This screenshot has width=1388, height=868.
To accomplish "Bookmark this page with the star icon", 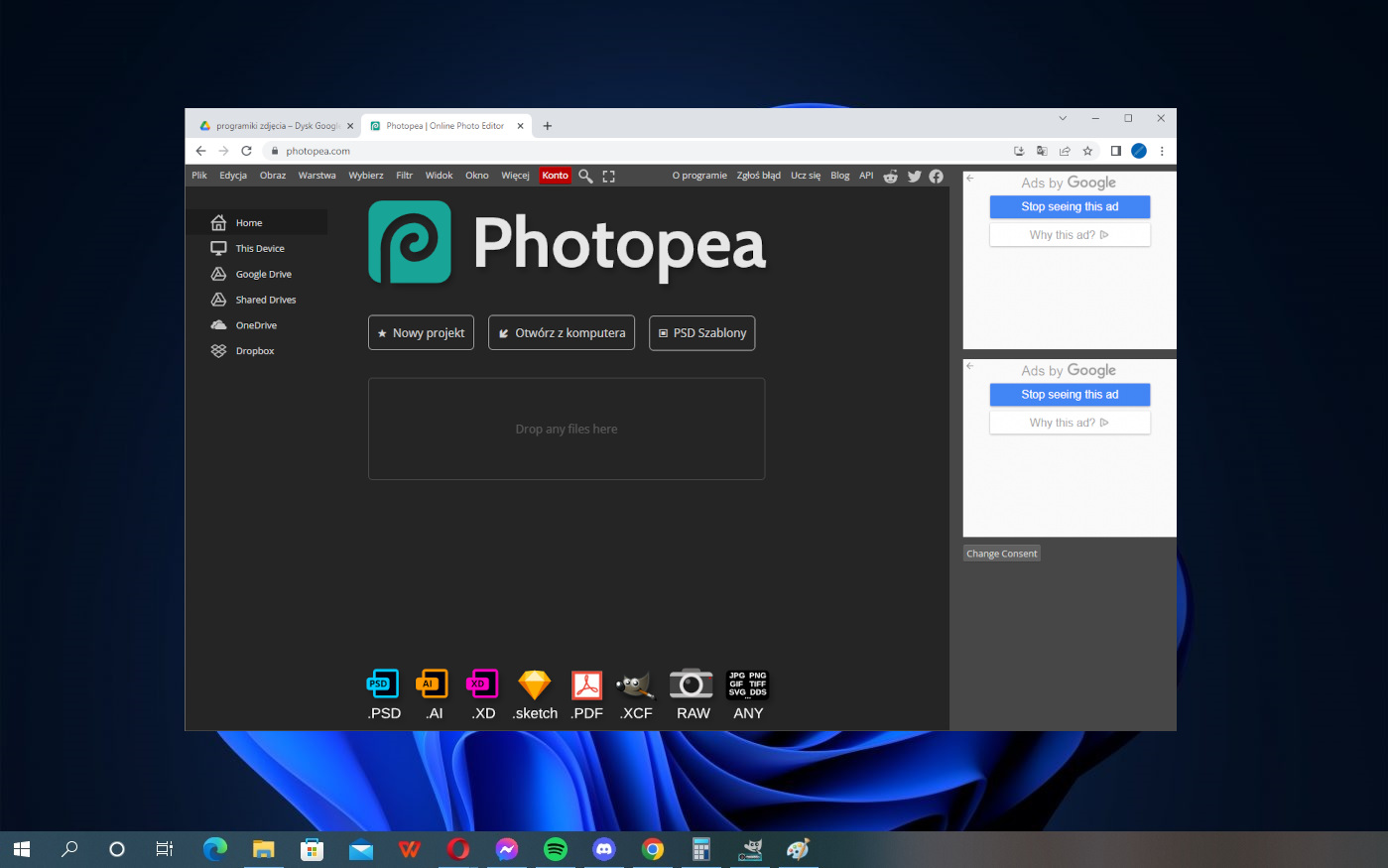I will pyautogui.click(x=1087, y=151).
